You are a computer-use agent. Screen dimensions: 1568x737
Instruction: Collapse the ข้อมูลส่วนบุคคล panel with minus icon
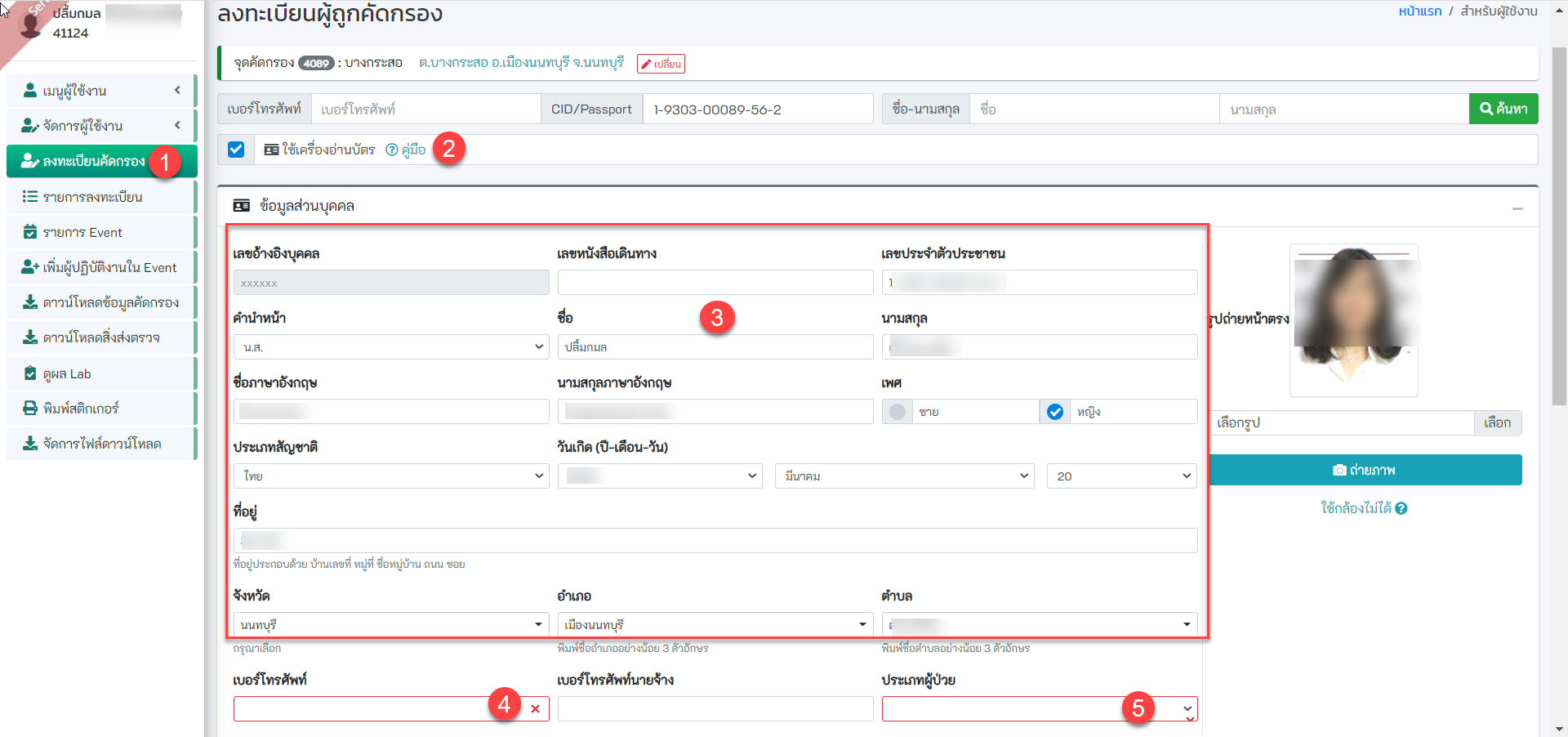(x=1517, y=208)
